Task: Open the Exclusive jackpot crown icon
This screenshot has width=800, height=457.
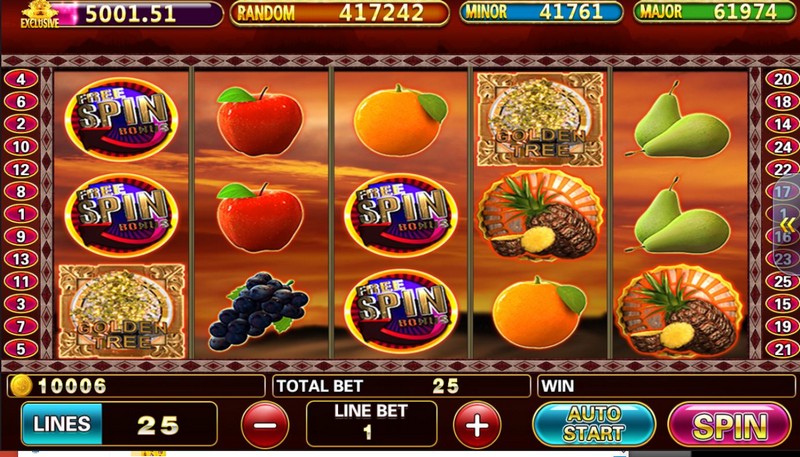Action: (x=39, y=14)
